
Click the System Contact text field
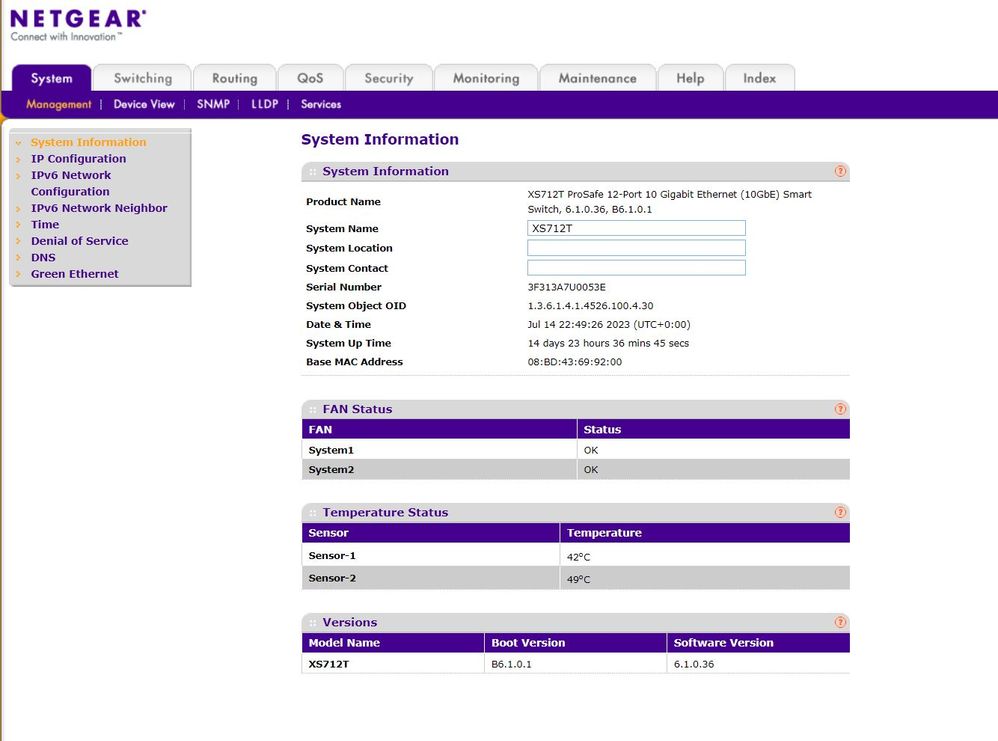click(636, 268)
